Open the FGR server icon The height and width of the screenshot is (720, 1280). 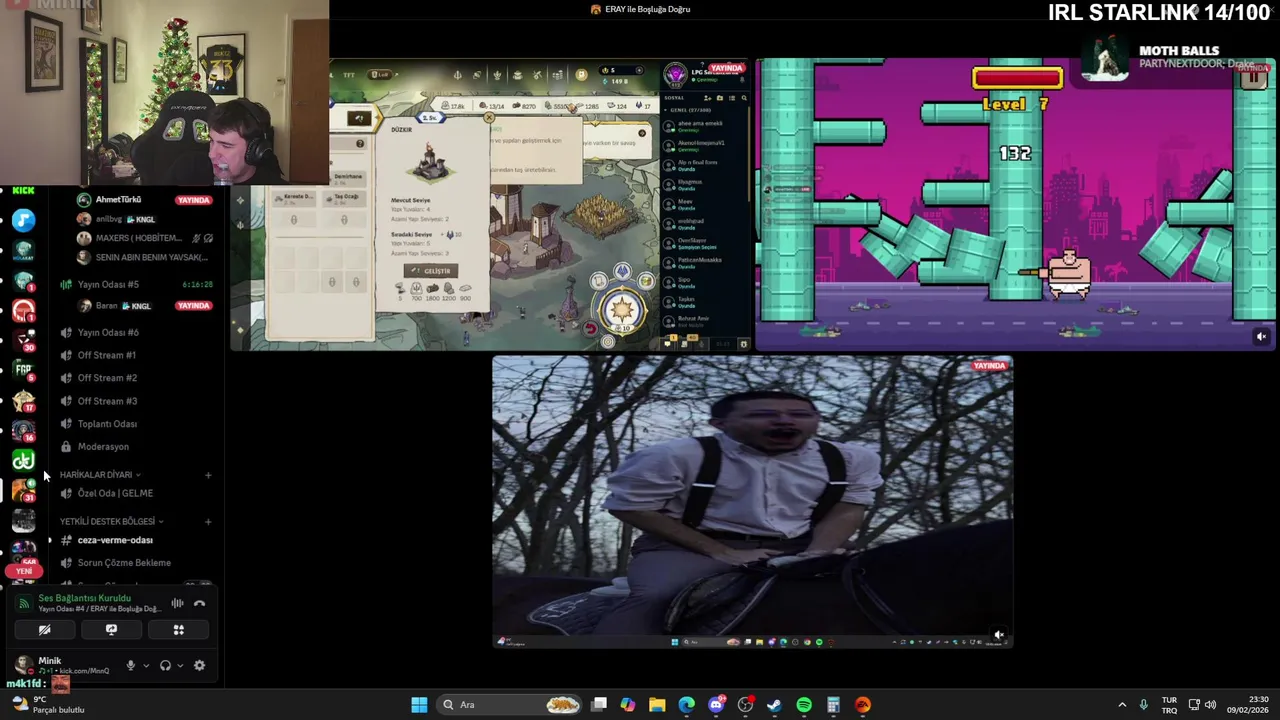click(x=23, y=370)
